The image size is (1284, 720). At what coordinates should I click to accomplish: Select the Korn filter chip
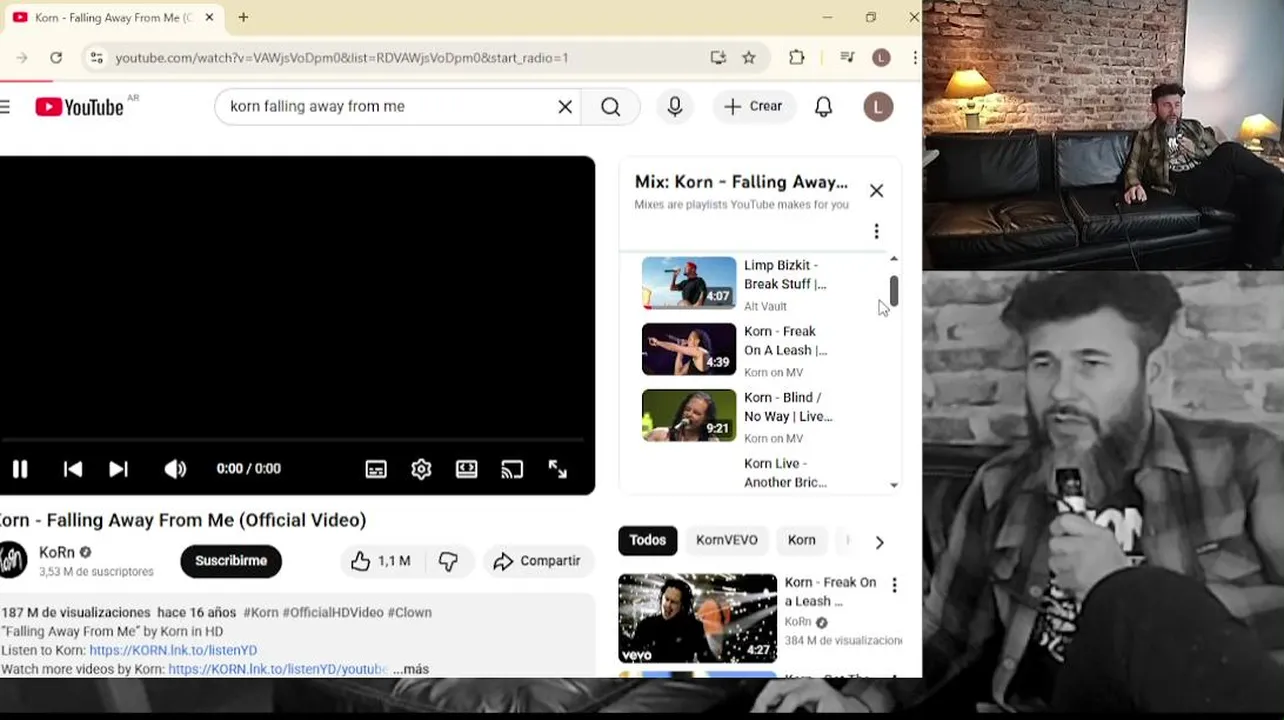click(x=801, y=540)
